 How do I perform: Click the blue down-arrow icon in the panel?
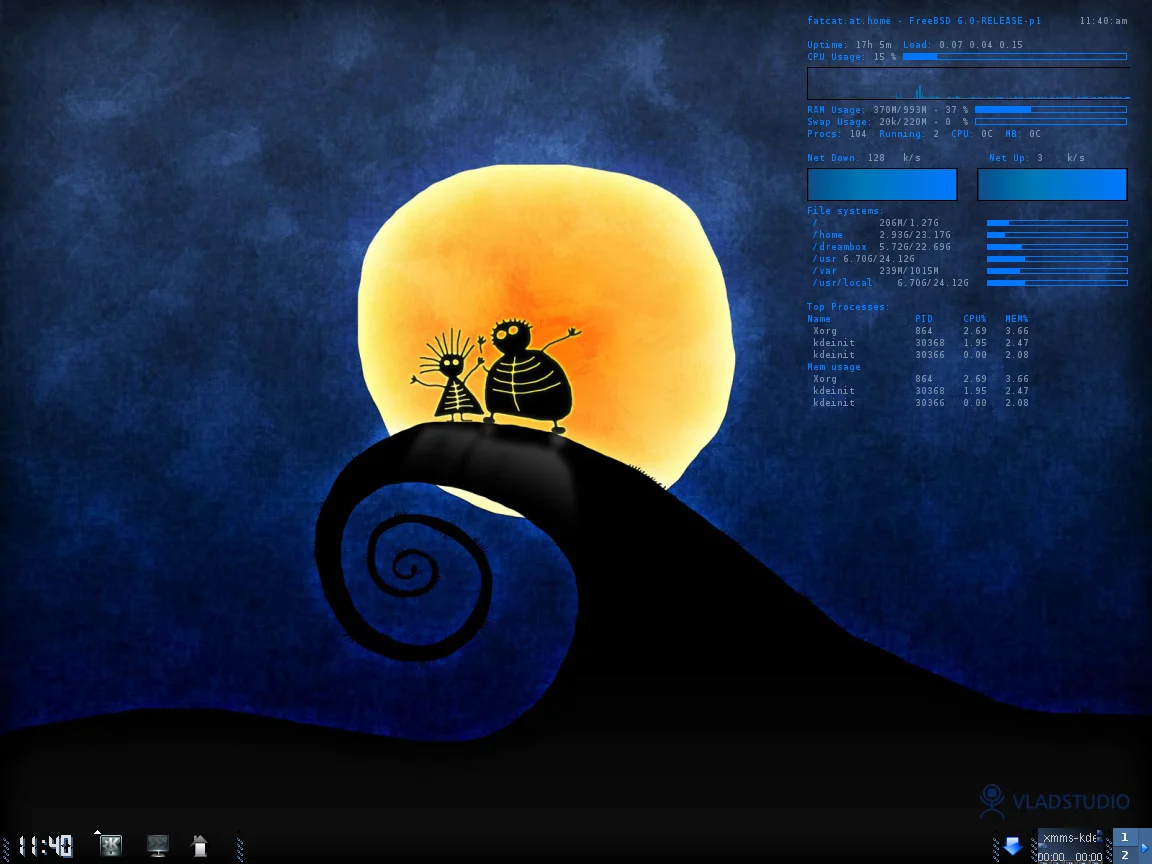pyautogui.click(x=1013, y=846)
